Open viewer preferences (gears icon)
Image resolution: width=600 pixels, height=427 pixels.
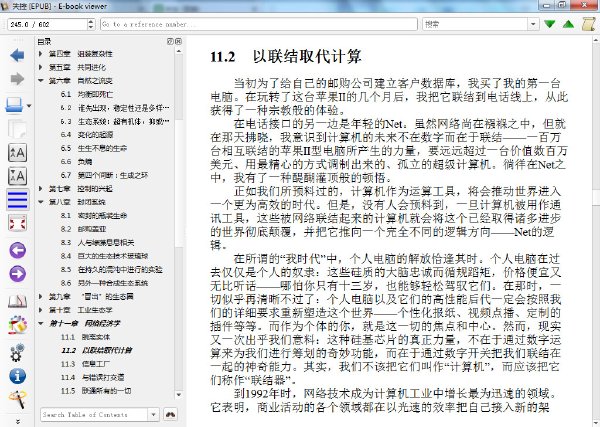pos(17,352)
